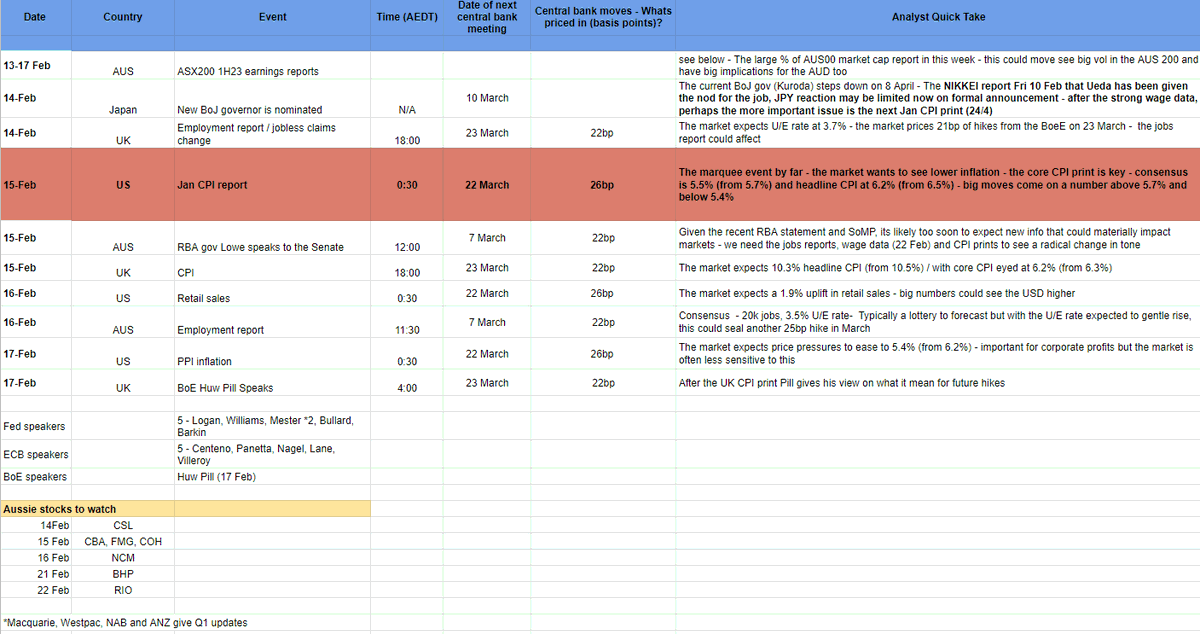Select the marquee event analyst comment
This screenshot has height=634, width=1200.
click(x=937, y=185)
